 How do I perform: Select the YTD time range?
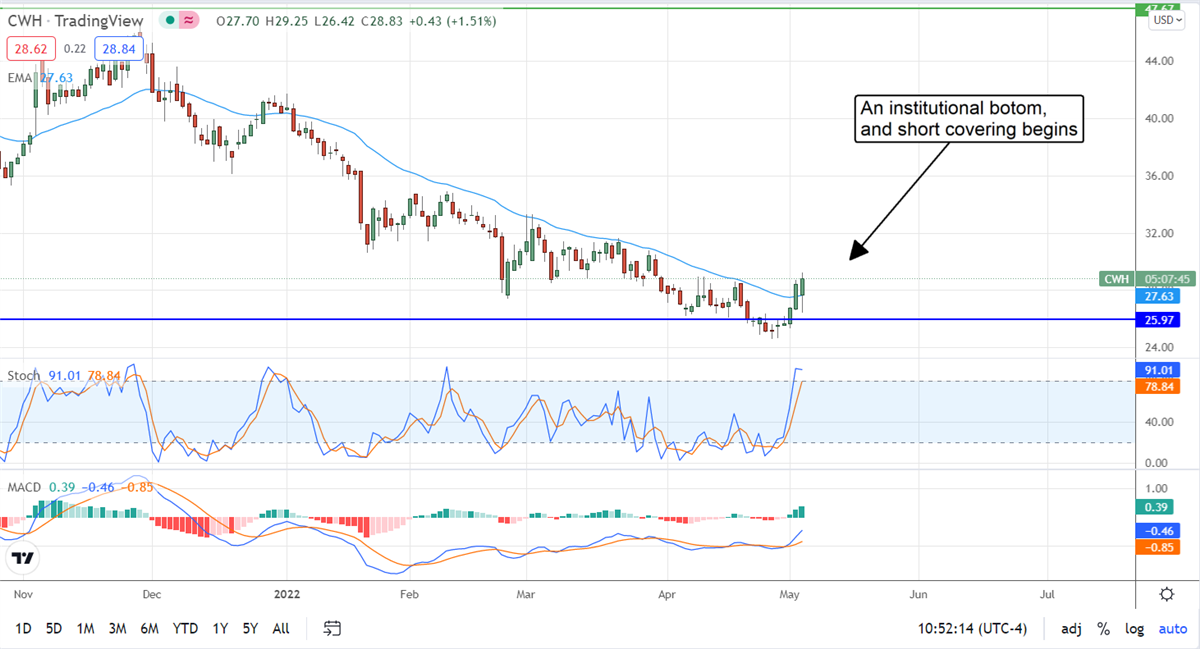point(184,629)
